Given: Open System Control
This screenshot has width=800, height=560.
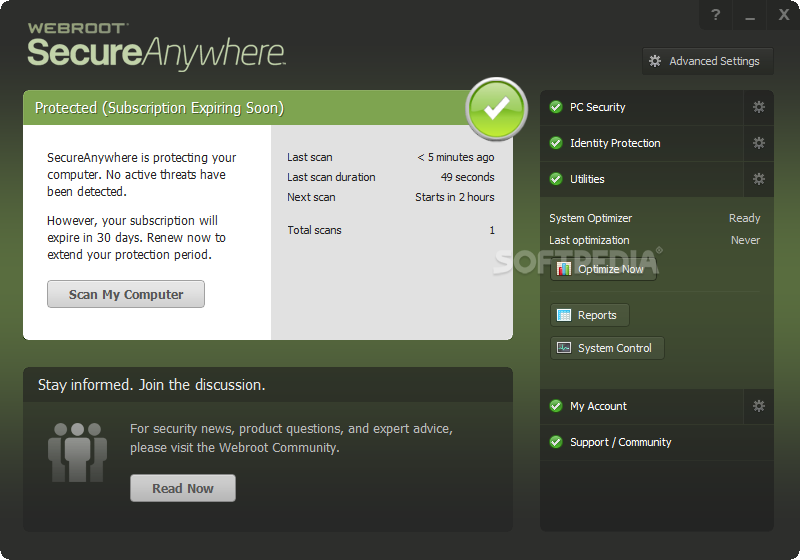Looking at the screenshot, I should tap(607, 348).
